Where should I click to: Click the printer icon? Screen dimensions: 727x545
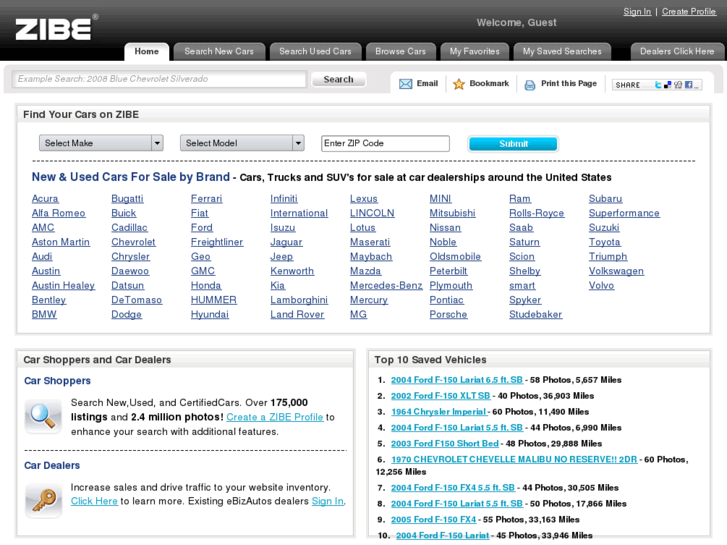pyautogui.click(x=529, y=85)
